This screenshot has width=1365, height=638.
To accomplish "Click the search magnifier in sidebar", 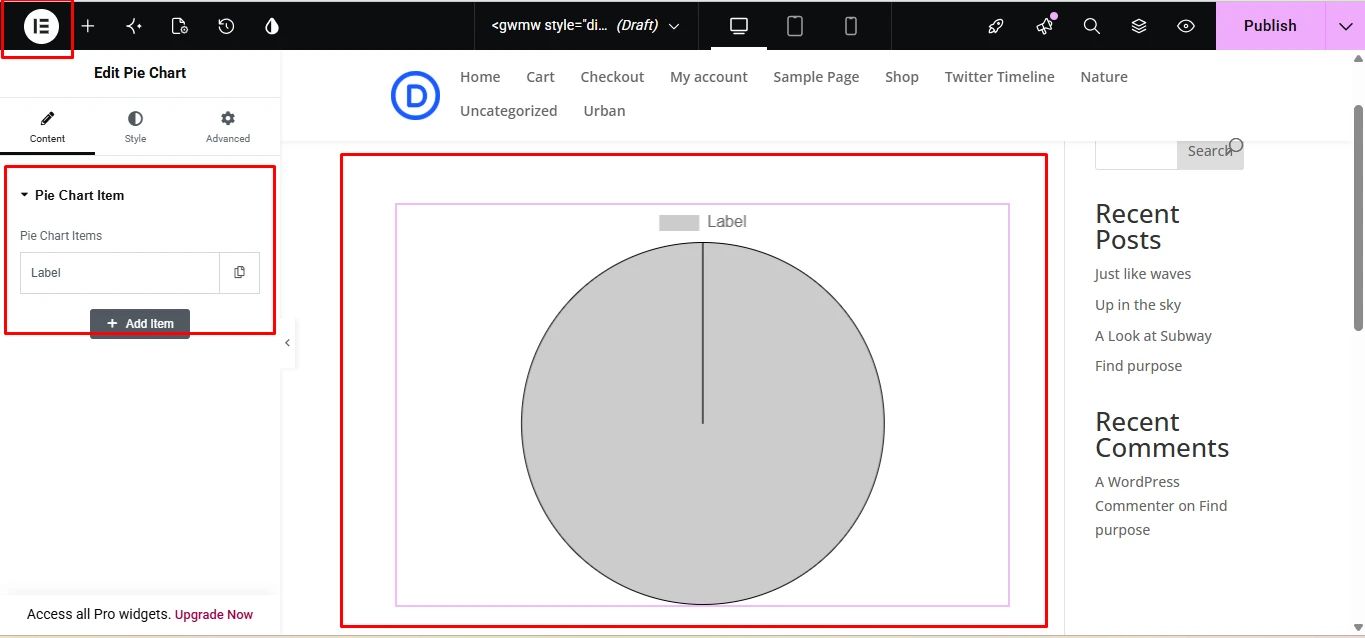I will click(x=1236, y=146).
